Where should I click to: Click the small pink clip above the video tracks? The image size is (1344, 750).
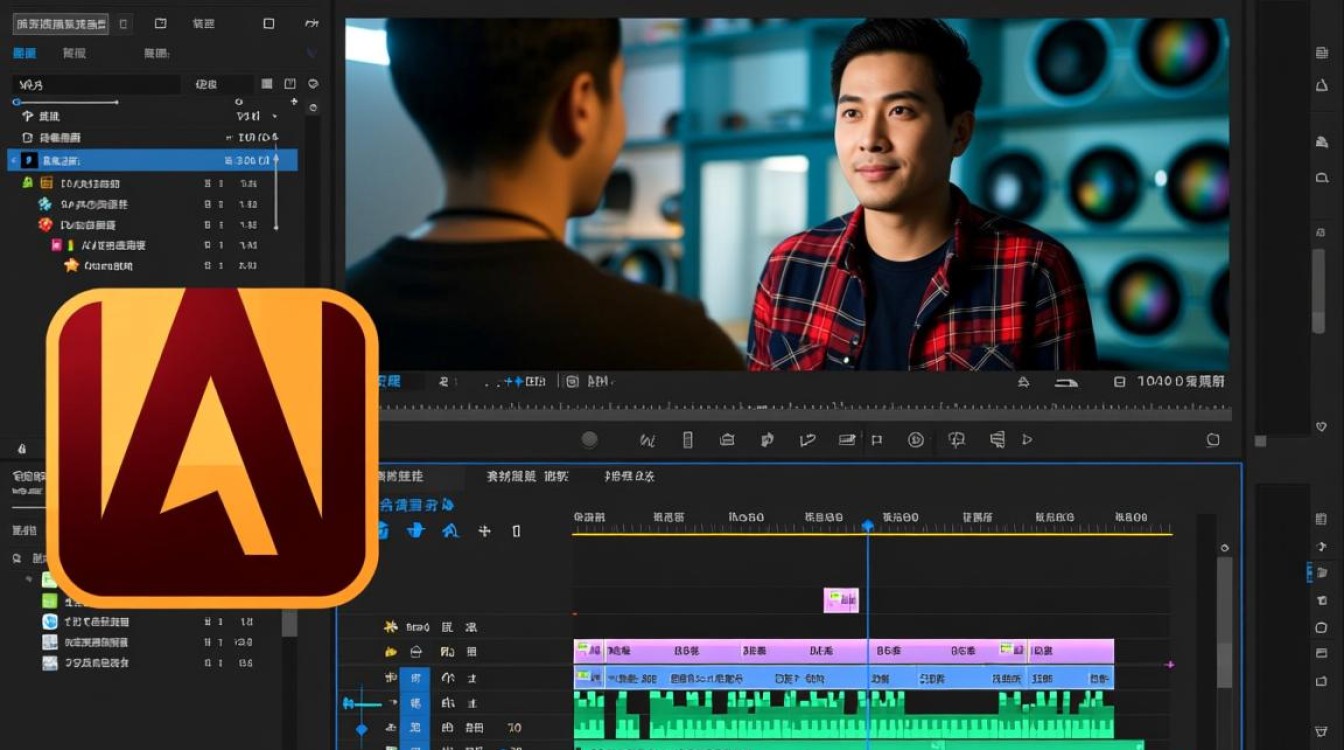[841, 600]
